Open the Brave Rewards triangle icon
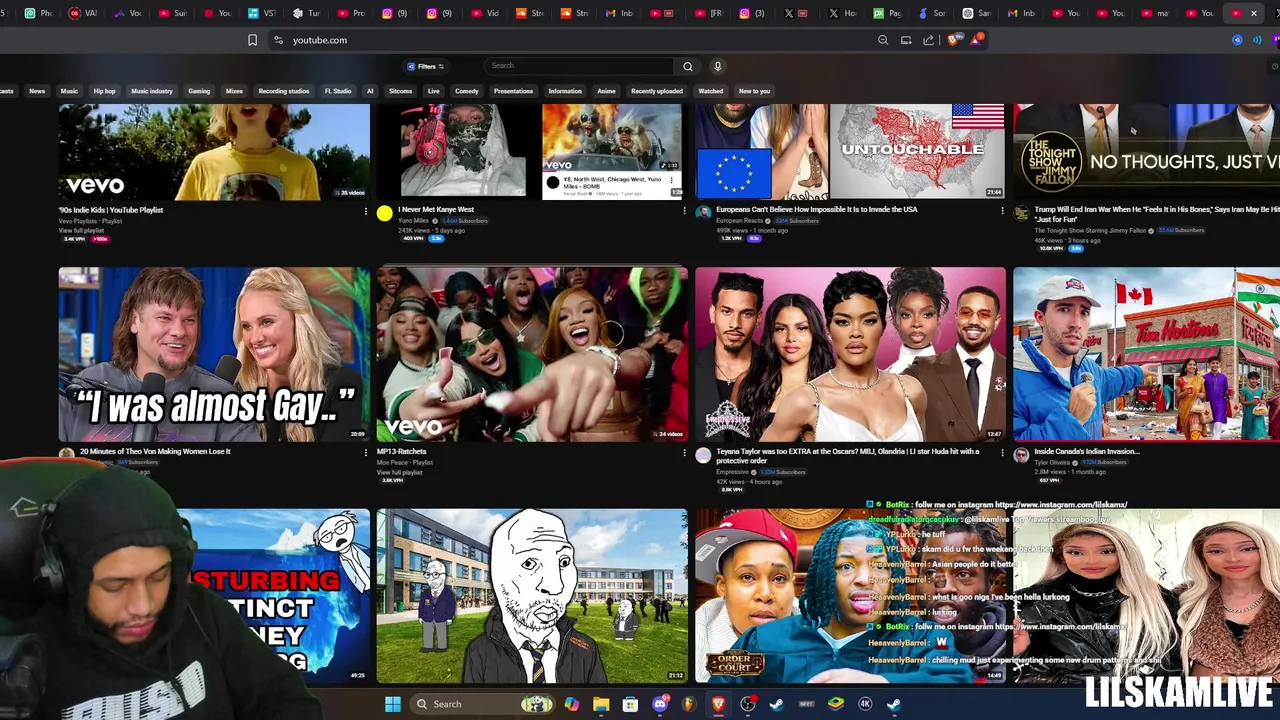Image resolution: width=1280 pixels, height=720 pixels. coord(975,40)
